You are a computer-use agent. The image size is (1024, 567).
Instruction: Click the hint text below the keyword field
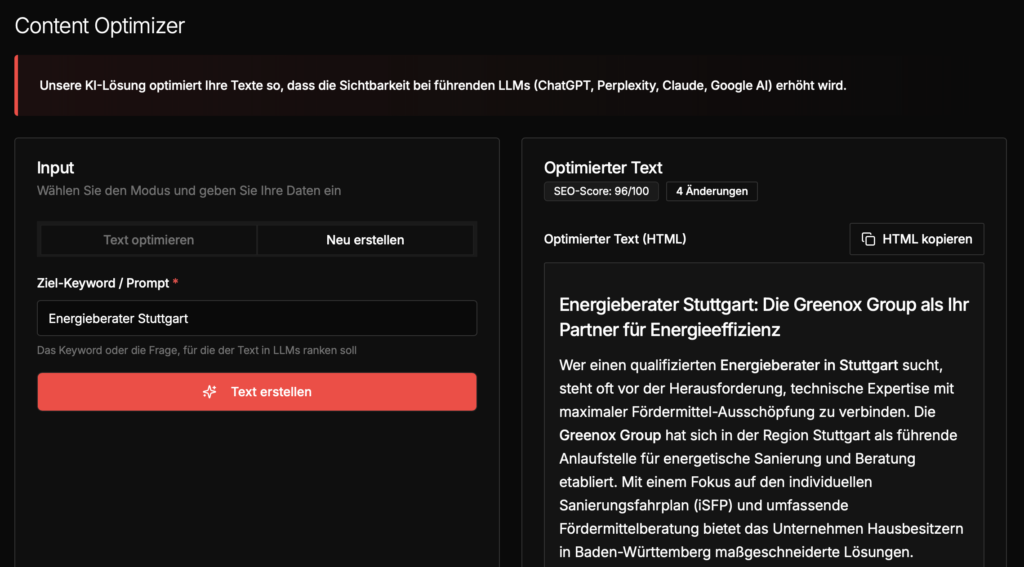point(197,351)
